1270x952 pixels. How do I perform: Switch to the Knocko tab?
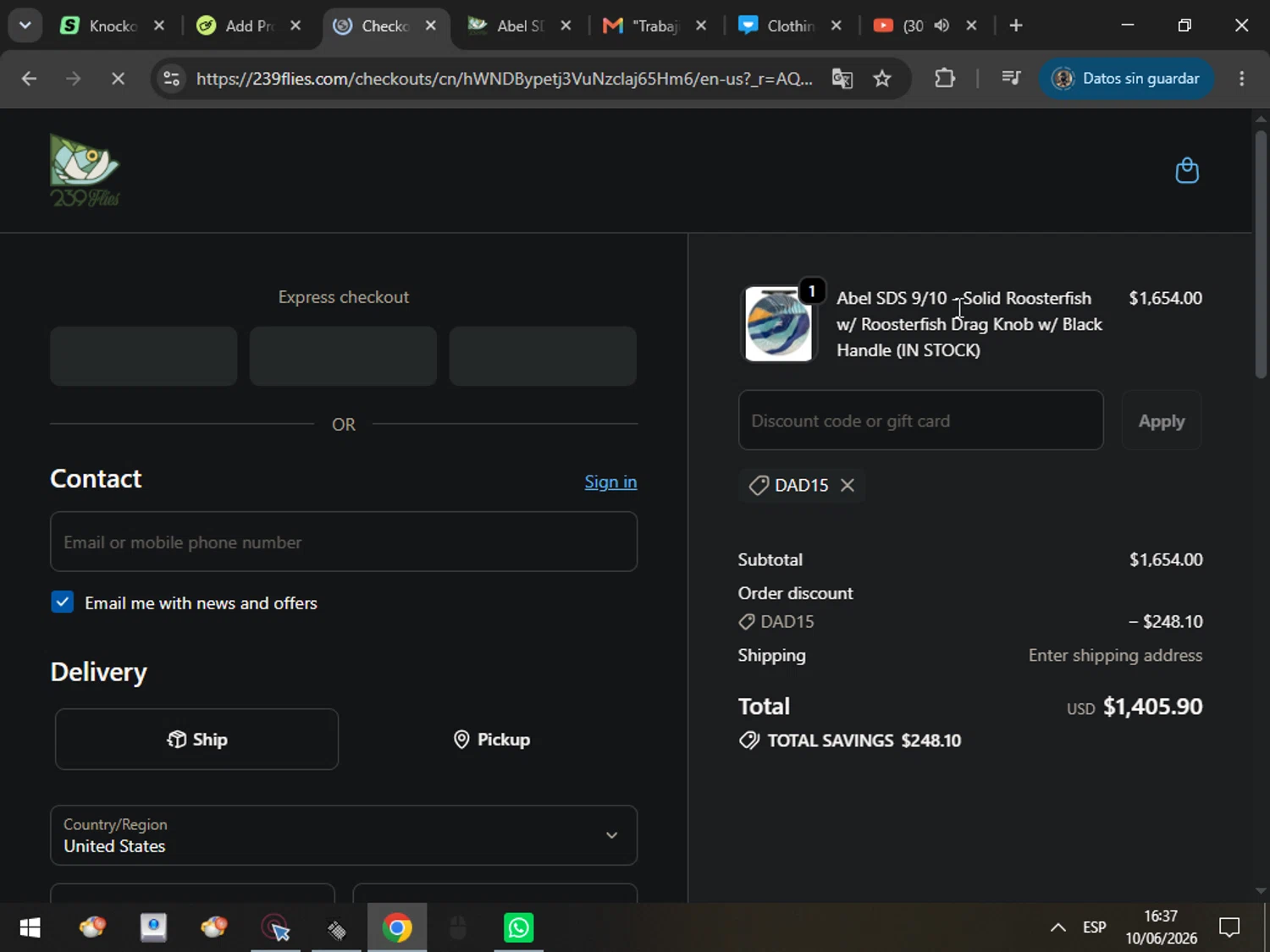click(112, 25)
